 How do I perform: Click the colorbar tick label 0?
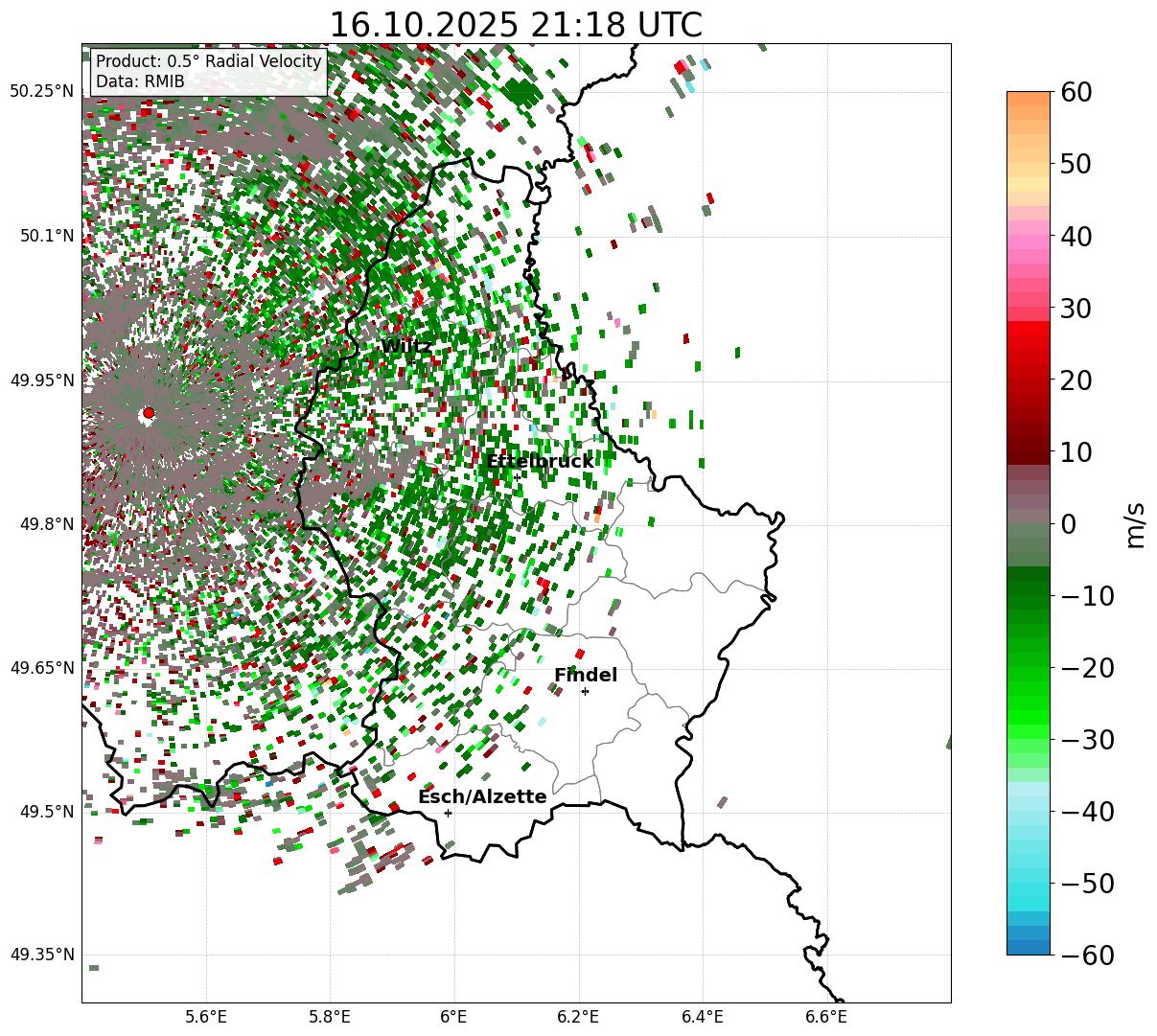tap(1068, 523)
